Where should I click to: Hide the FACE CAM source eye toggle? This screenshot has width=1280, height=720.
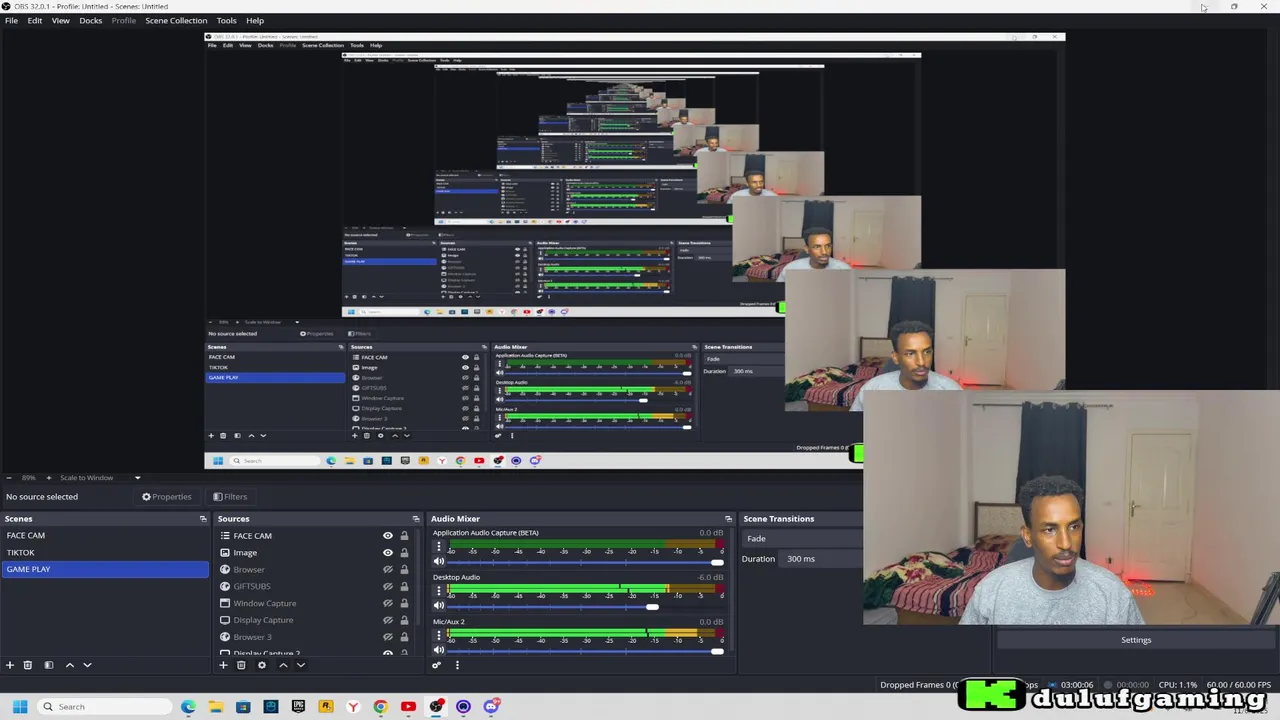tap(388, 536)
